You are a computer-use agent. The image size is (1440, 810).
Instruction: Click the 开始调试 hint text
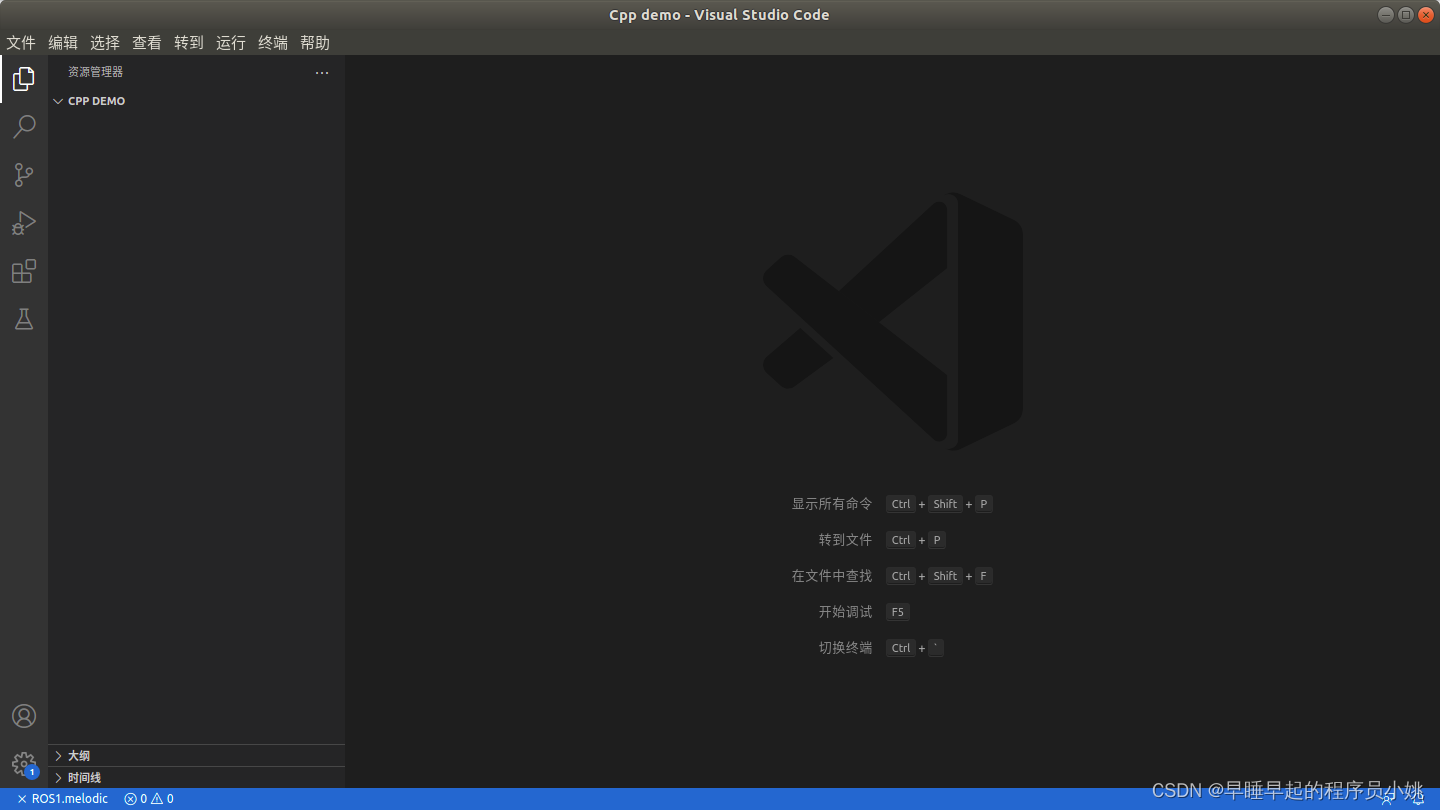[x=846, y=612]
